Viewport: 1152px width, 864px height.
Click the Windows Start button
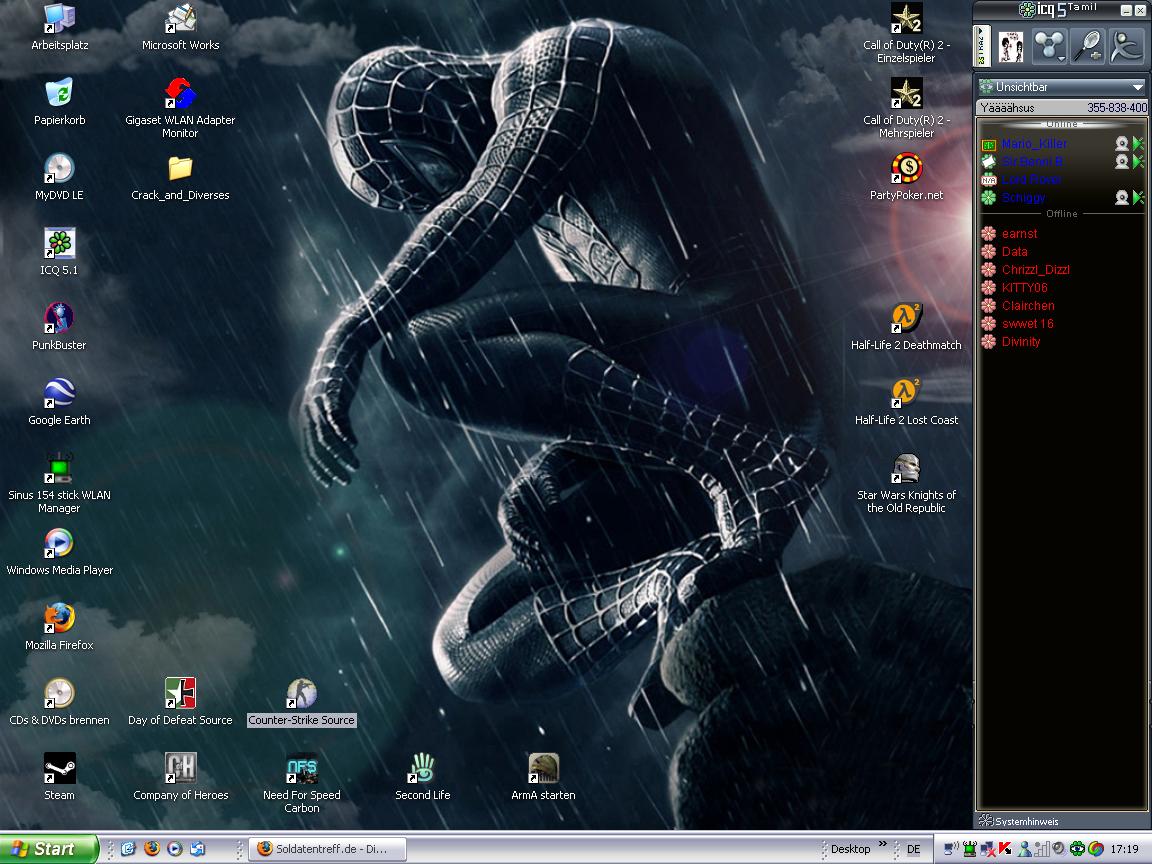point(48,849)
